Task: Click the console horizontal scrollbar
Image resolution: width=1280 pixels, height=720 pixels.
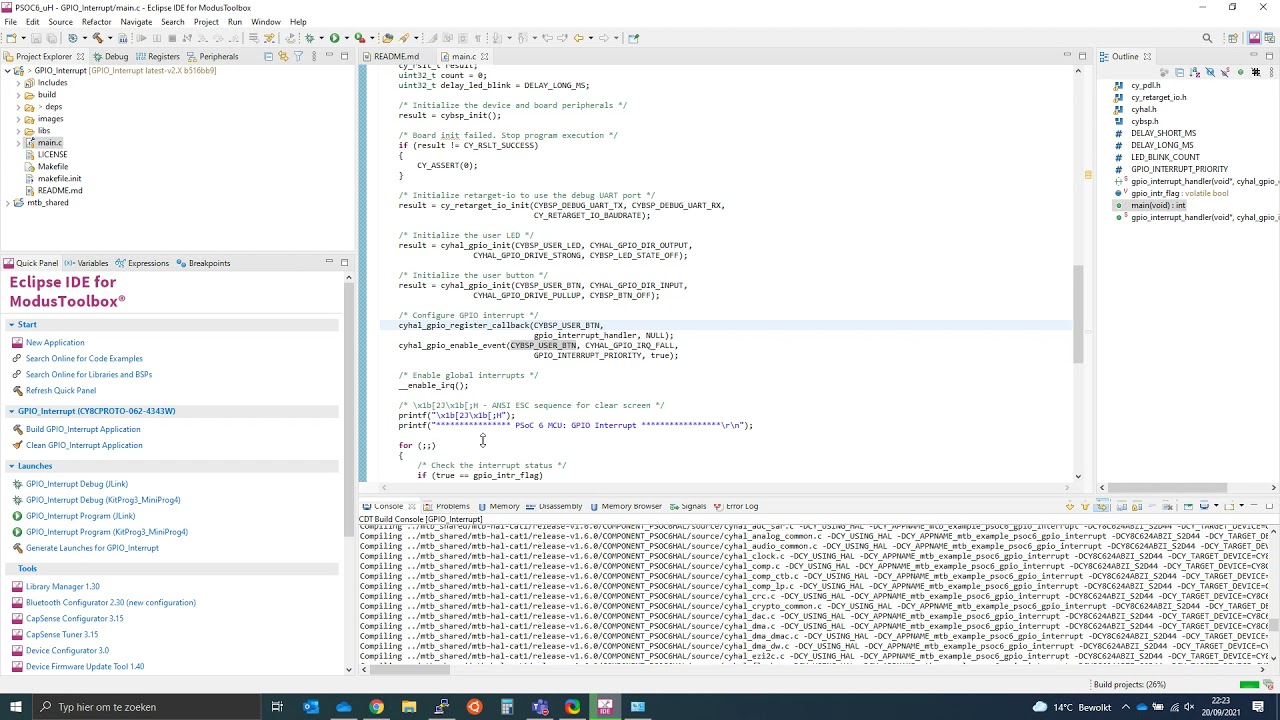Action: [410, 669]
